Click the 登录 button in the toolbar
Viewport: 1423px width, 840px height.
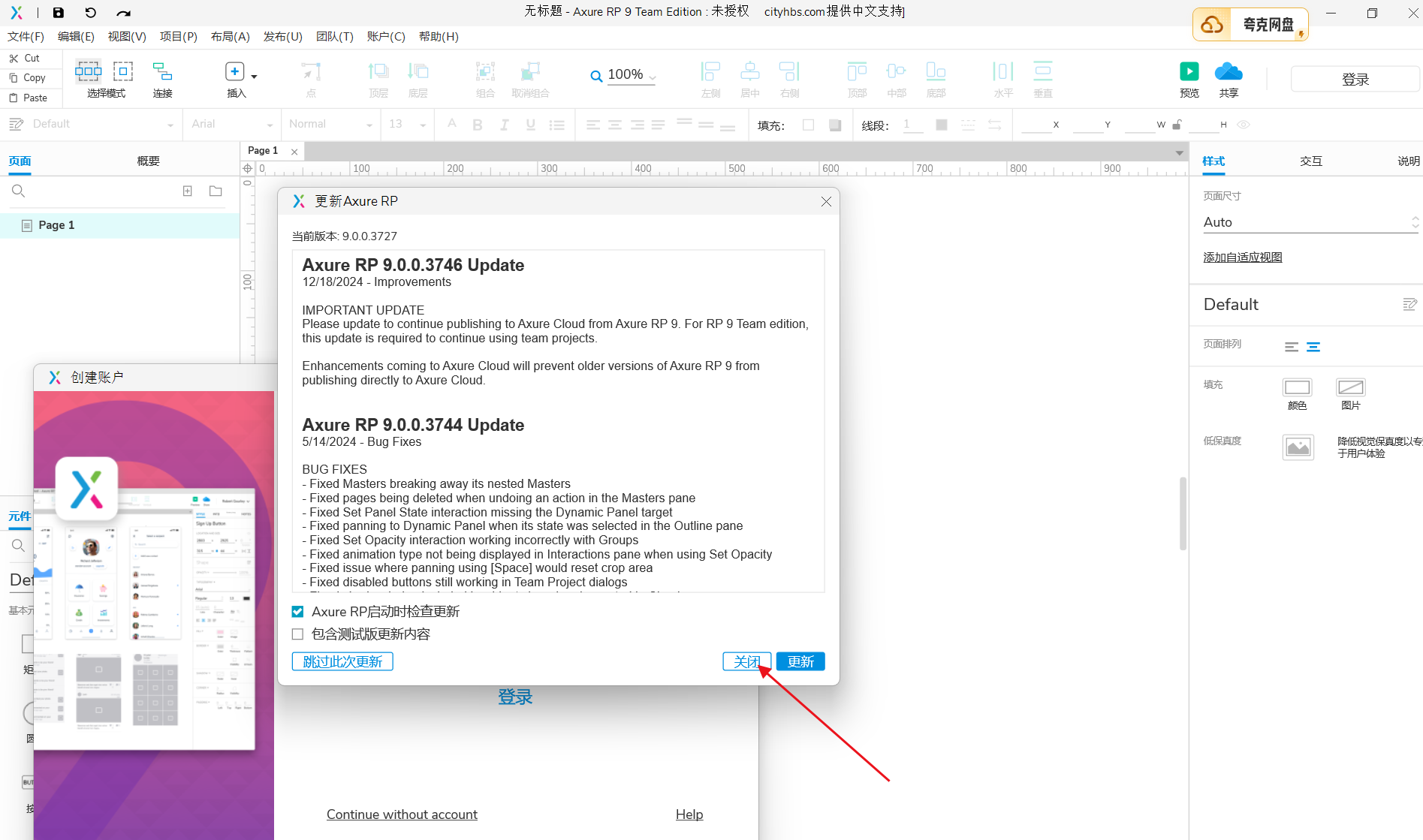[x=1355, y=79]
